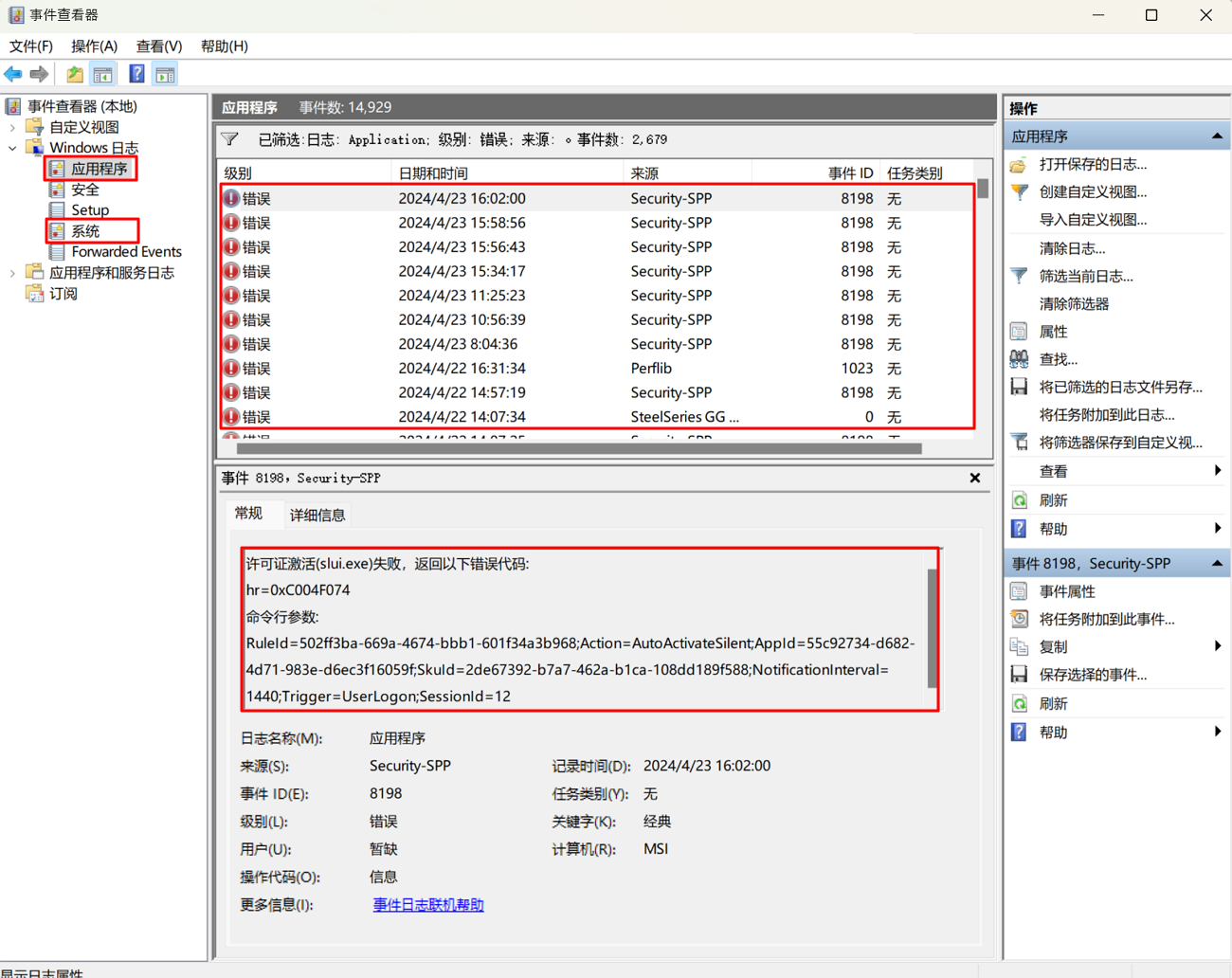Click the up one level folder icon
This screenshot has height=978, width=1232.
[x=74, y=74]
